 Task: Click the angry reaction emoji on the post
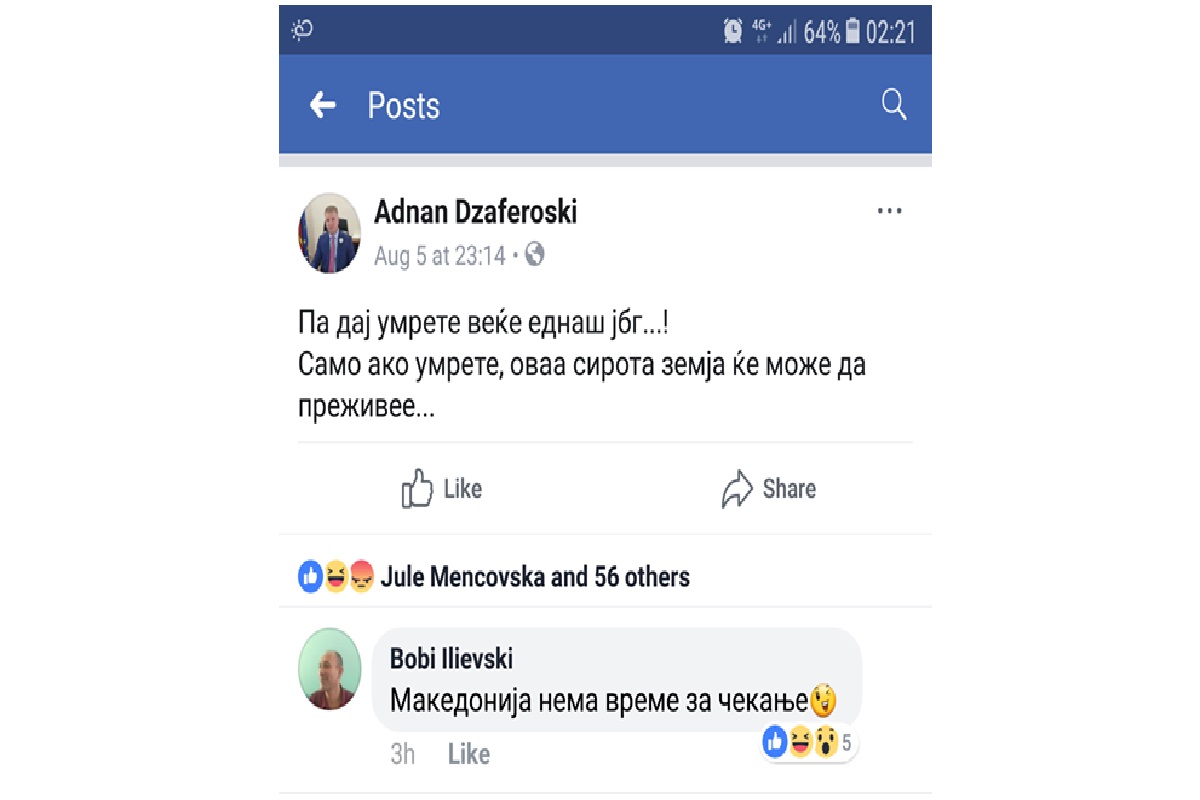361,577
